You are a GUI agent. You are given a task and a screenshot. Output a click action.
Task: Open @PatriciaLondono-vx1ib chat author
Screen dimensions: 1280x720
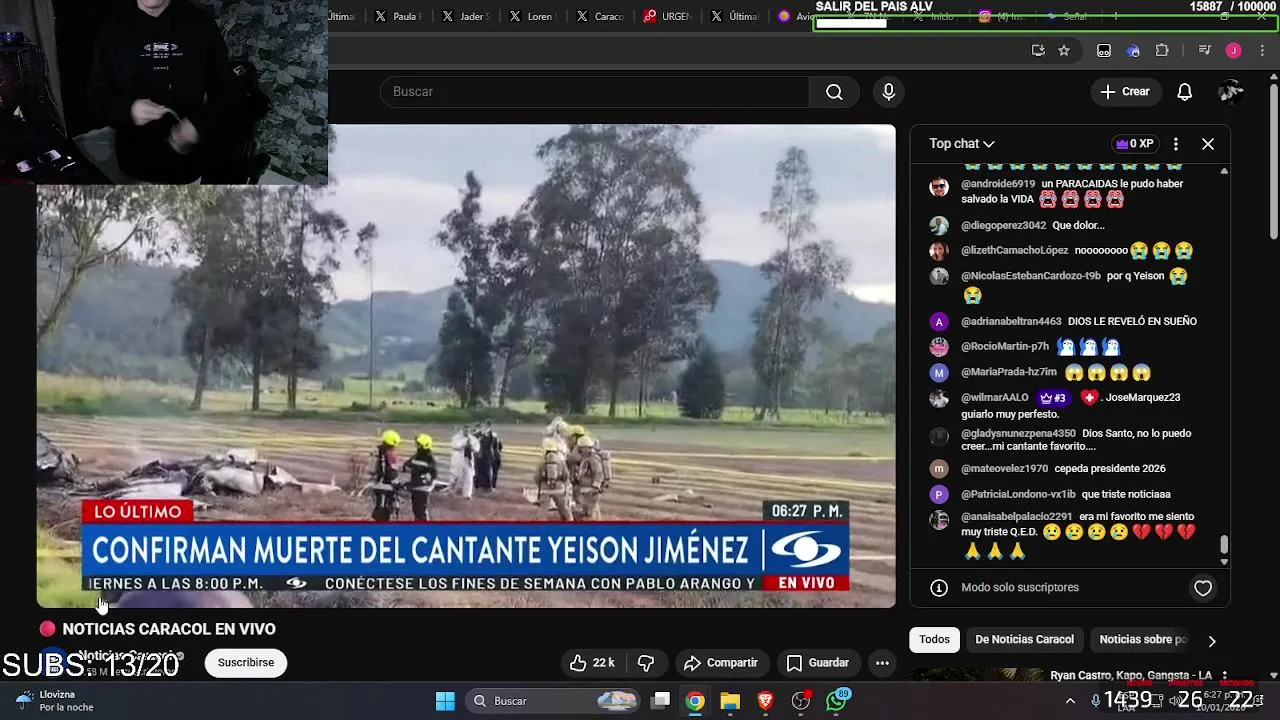pos(1018,495)
